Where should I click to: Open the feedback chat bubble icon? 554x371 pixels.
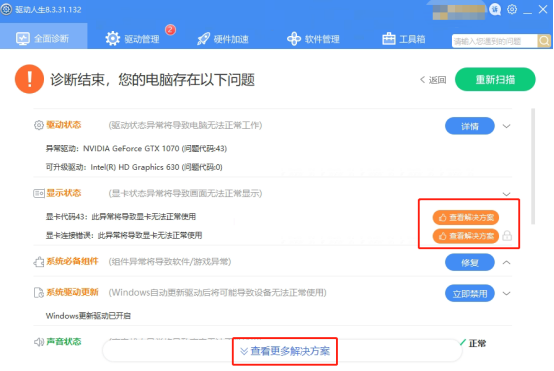click(x=495, y=10)
